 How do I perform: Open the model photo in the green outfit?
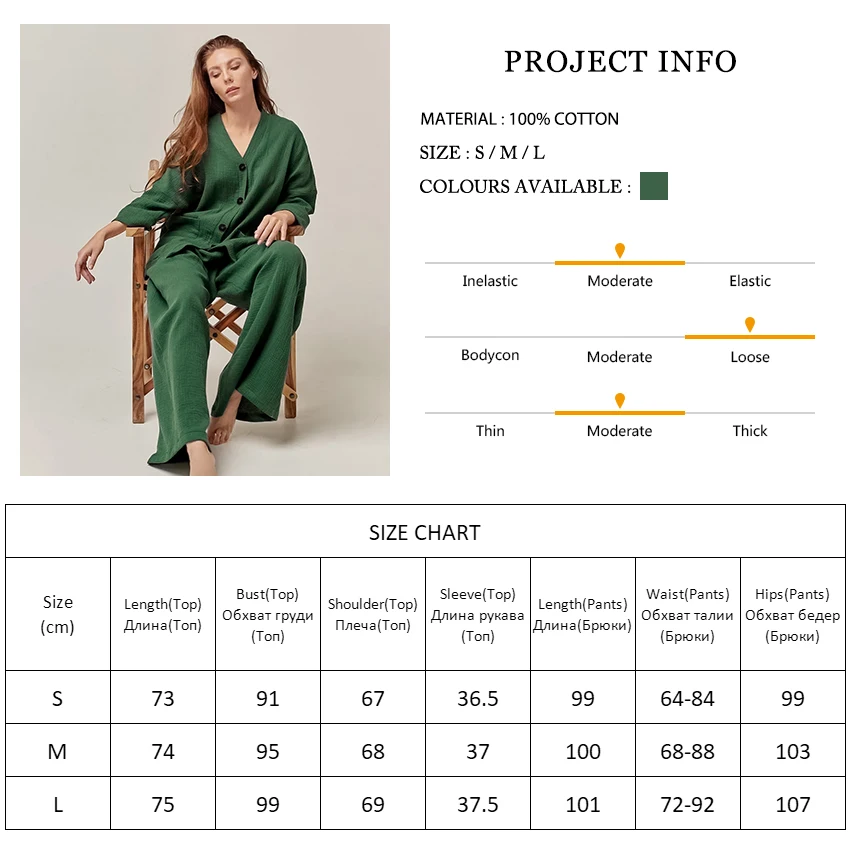tap(205, 250)
